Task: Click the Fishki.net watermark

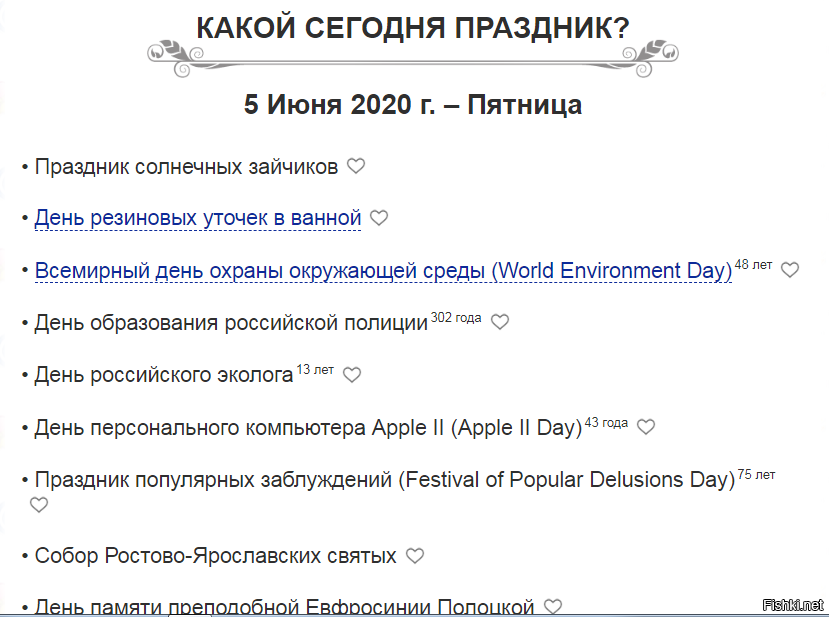Action: tap(792, 605)
